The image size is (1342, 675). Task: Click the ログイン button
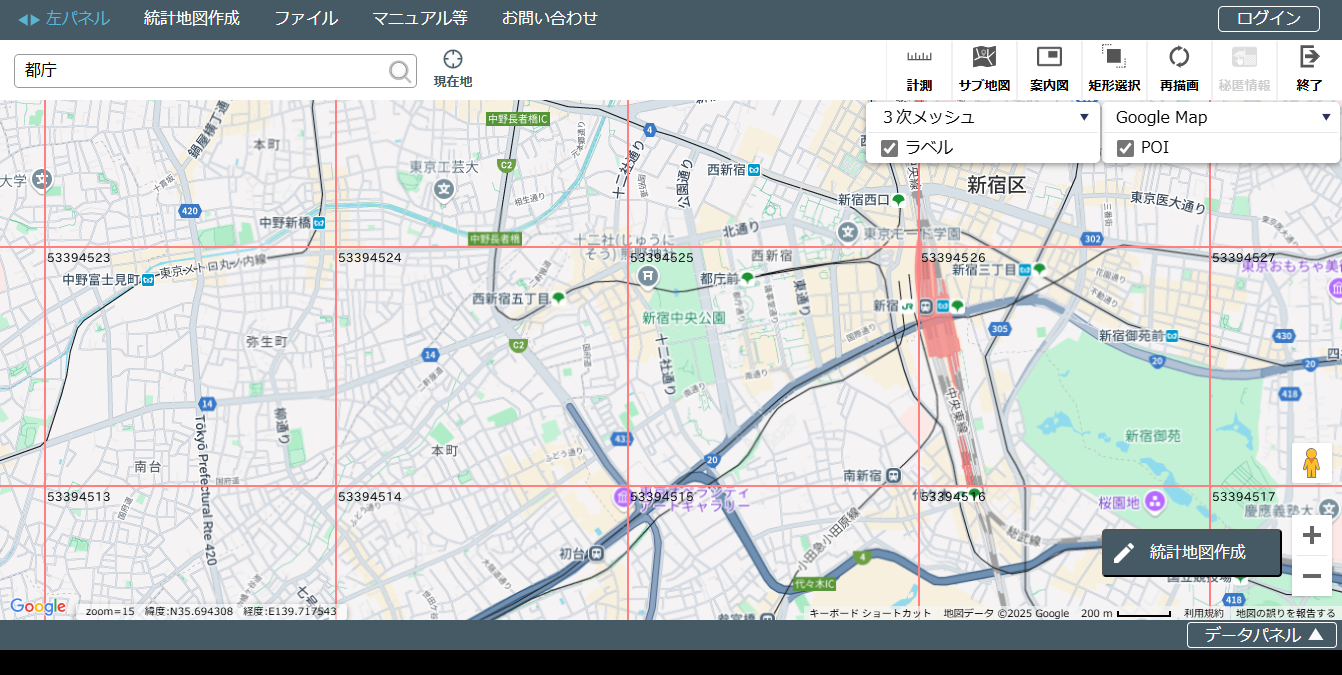[x=1269, y=18]
